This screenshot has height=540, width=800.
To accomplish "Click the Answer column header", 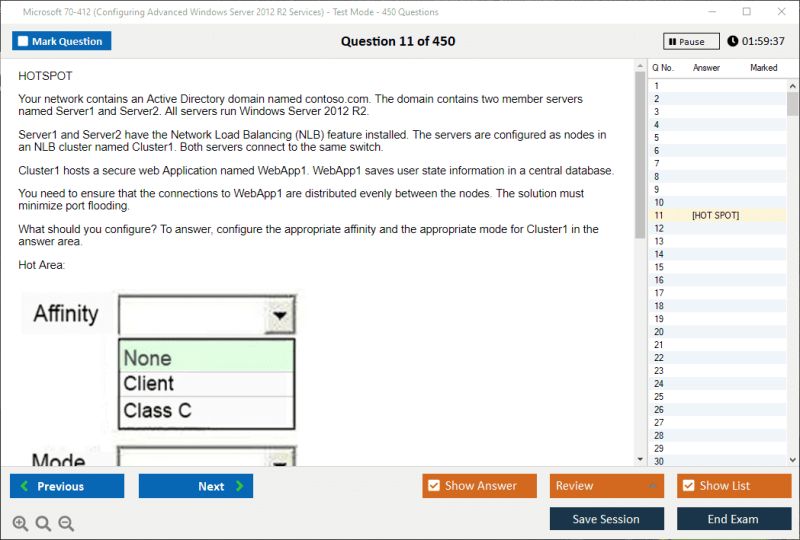I will tap(706, 68).
